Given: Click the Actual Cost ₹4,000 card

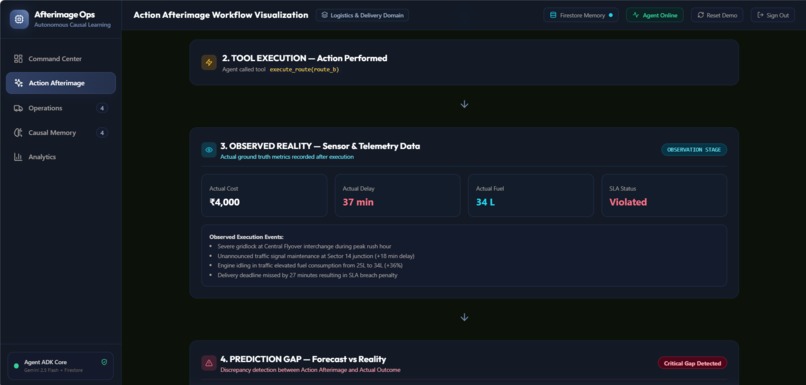Looking at the screenshot, I should click(x=264, y=195).
